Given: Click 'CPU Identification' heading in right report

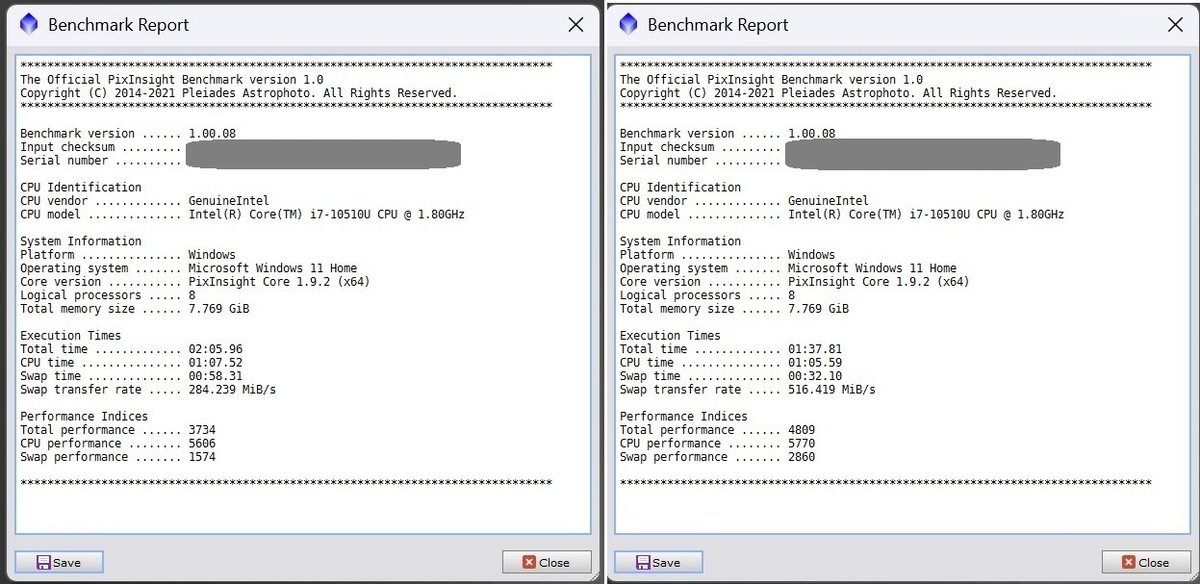Looking at the screenshot, I should 680,187.
